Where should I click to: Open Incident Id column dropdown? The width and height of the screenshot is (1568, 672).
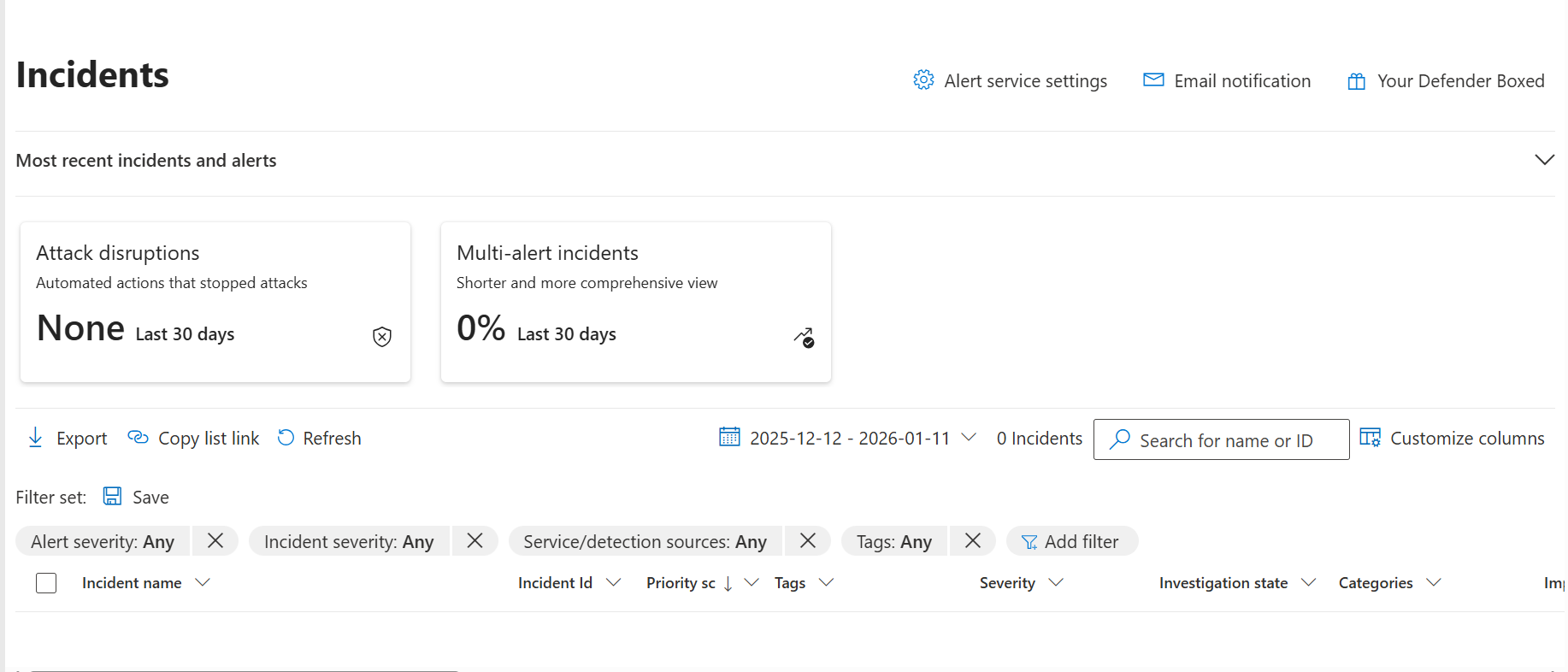coord(613,582)
